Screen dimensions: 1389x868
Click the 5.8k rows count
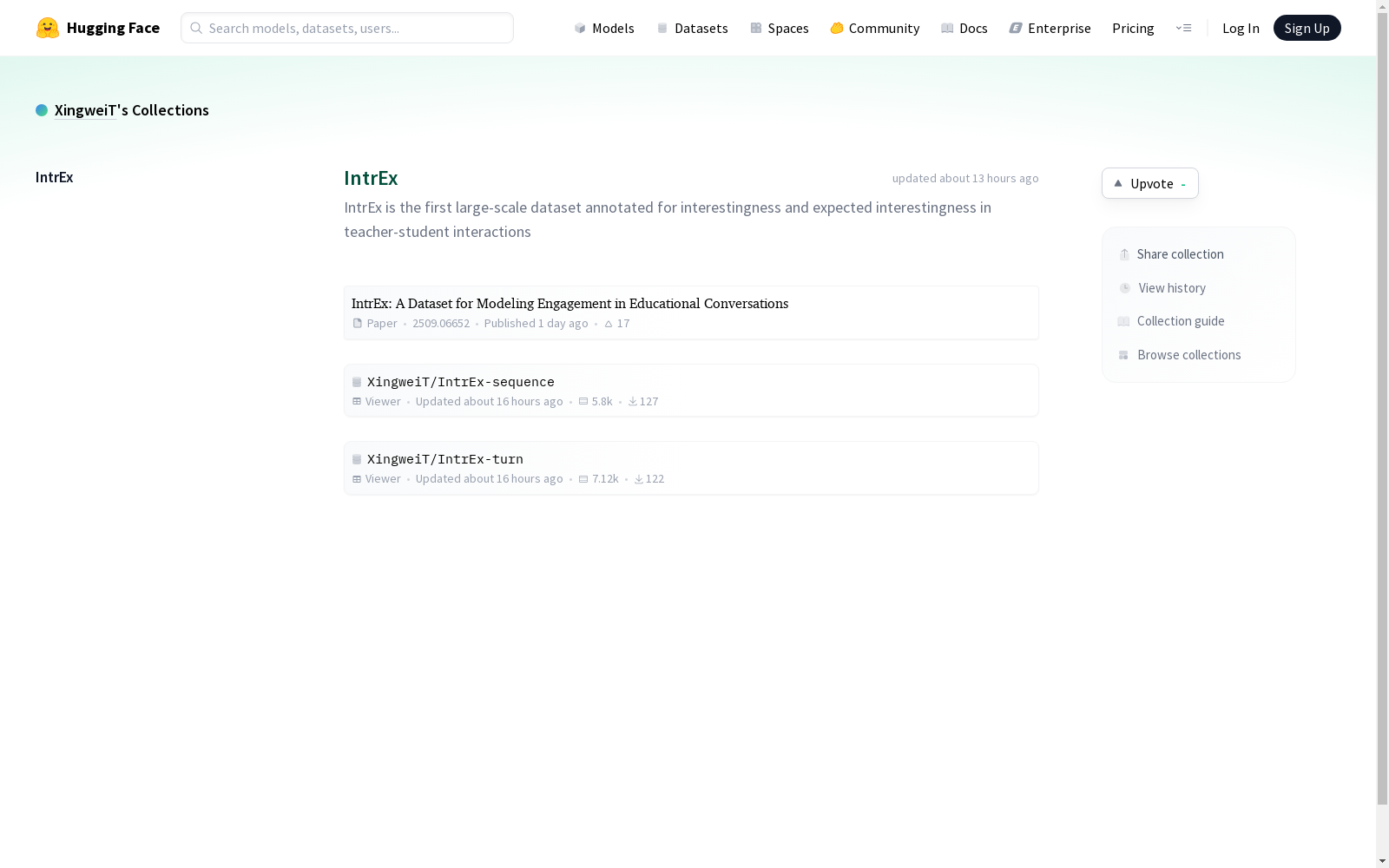pyautogui.click(x=602, y=401)
